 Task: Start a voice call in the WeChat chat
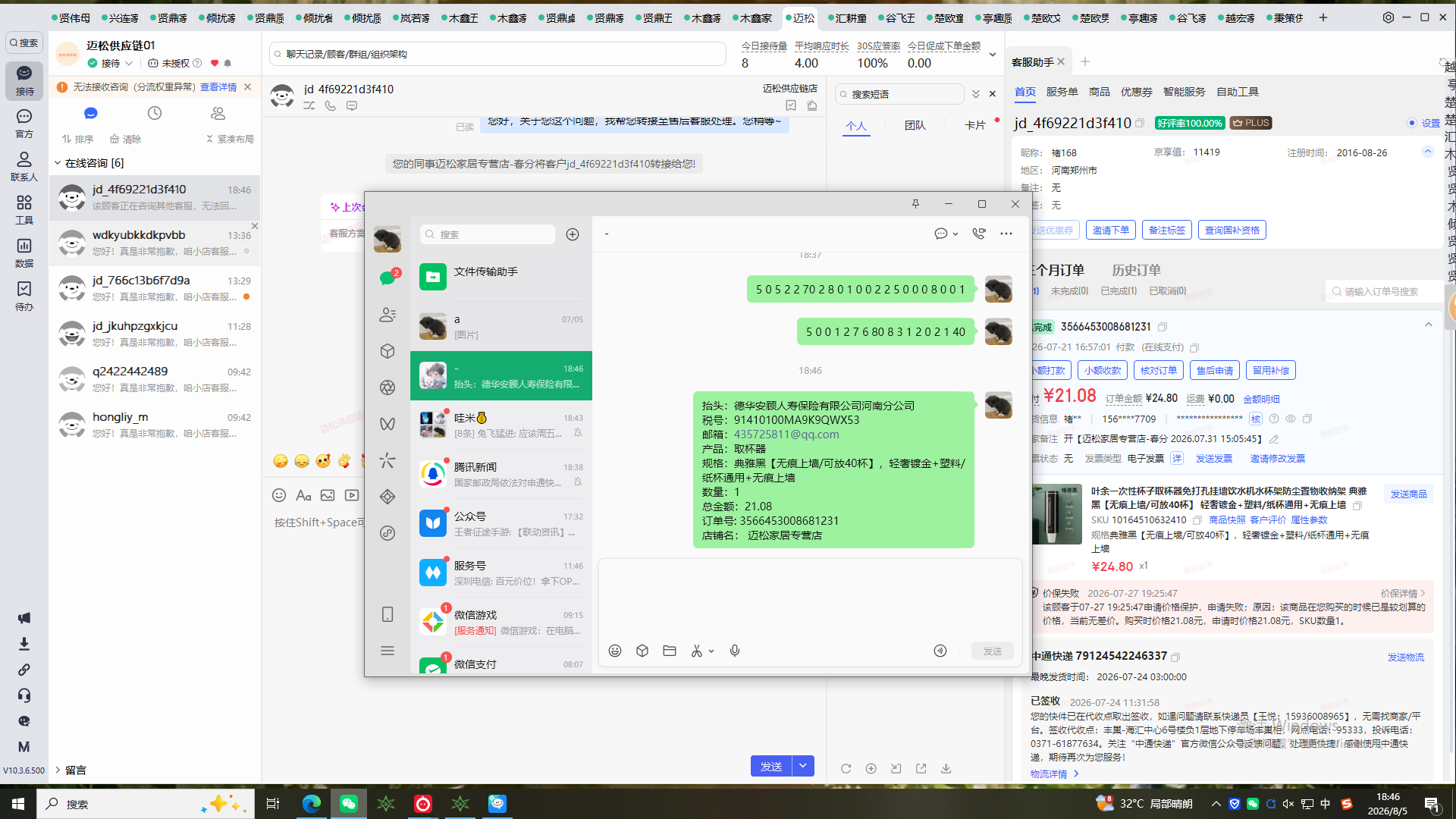pos(979,234)
